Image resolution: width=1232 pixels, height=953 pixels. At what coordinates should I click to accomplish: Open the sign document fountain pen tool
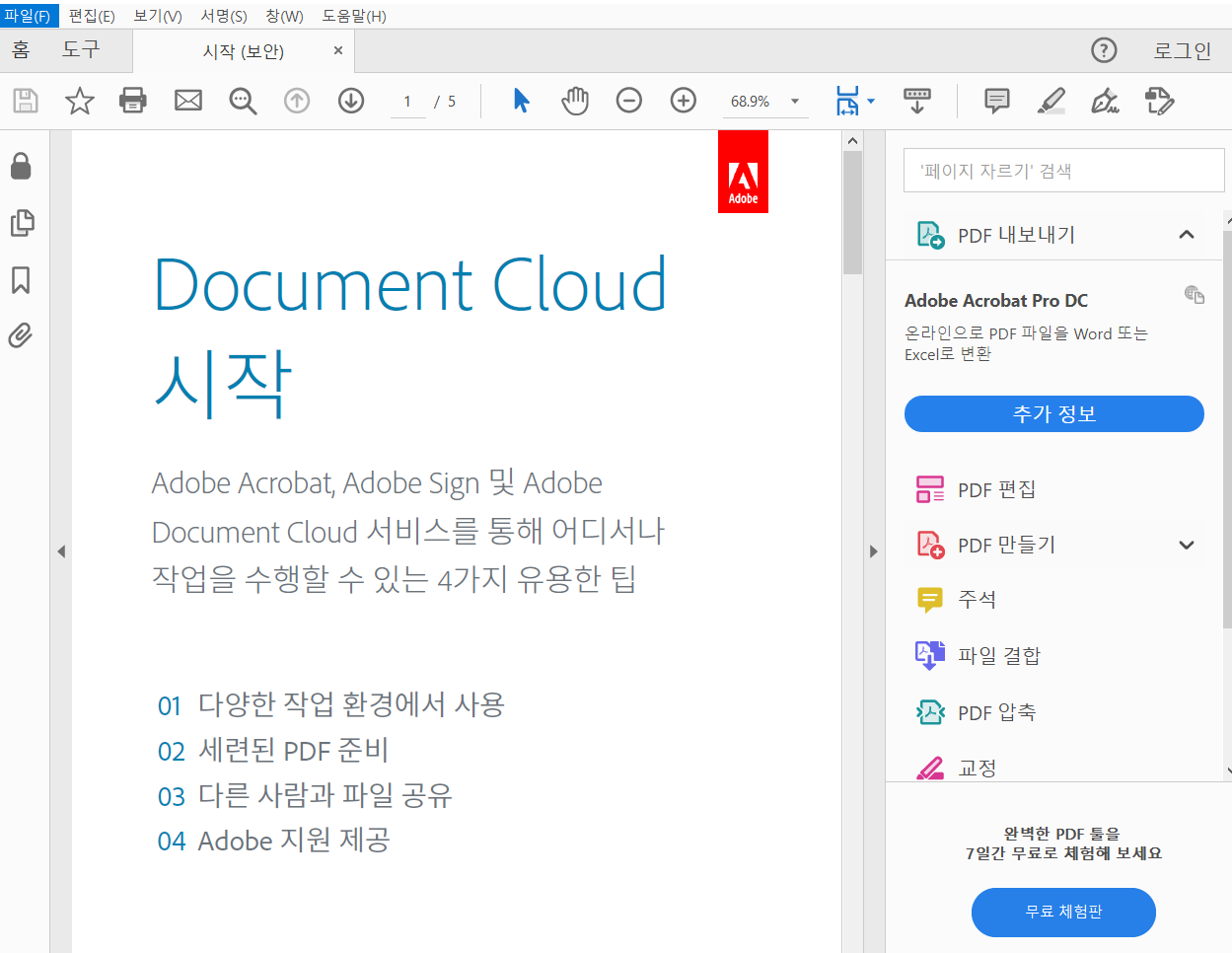point(1105,101)
